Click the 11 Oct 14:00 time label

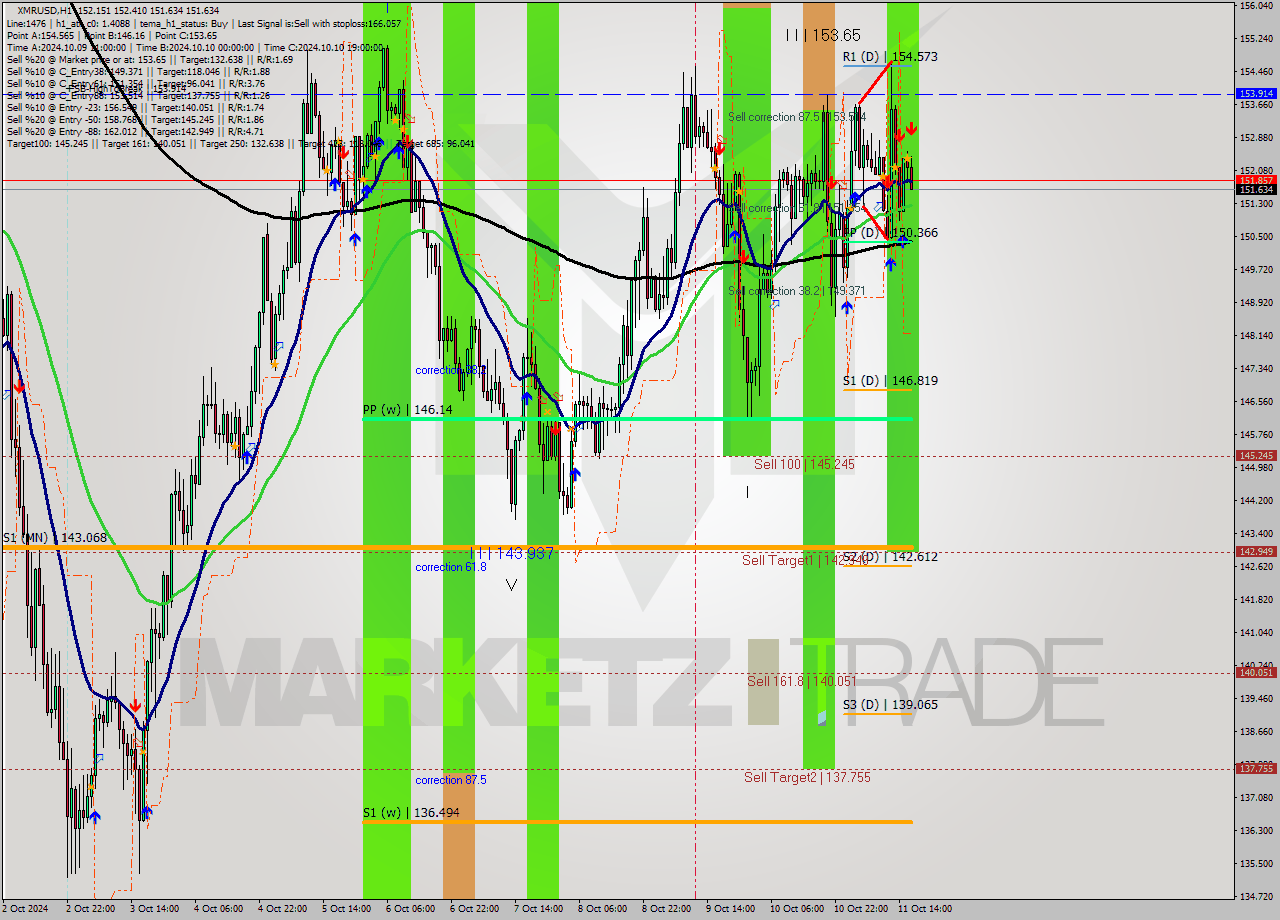tap(925, 909)
